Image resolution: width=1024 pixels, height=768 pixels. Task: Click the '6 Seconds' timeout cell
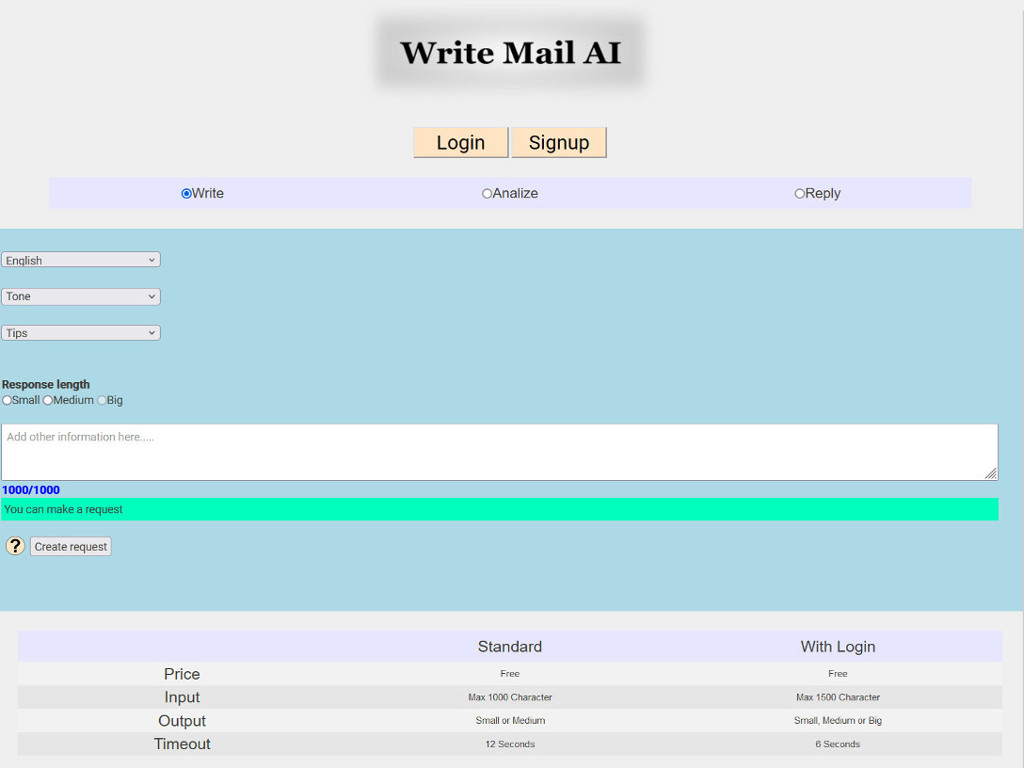[838, 744]
